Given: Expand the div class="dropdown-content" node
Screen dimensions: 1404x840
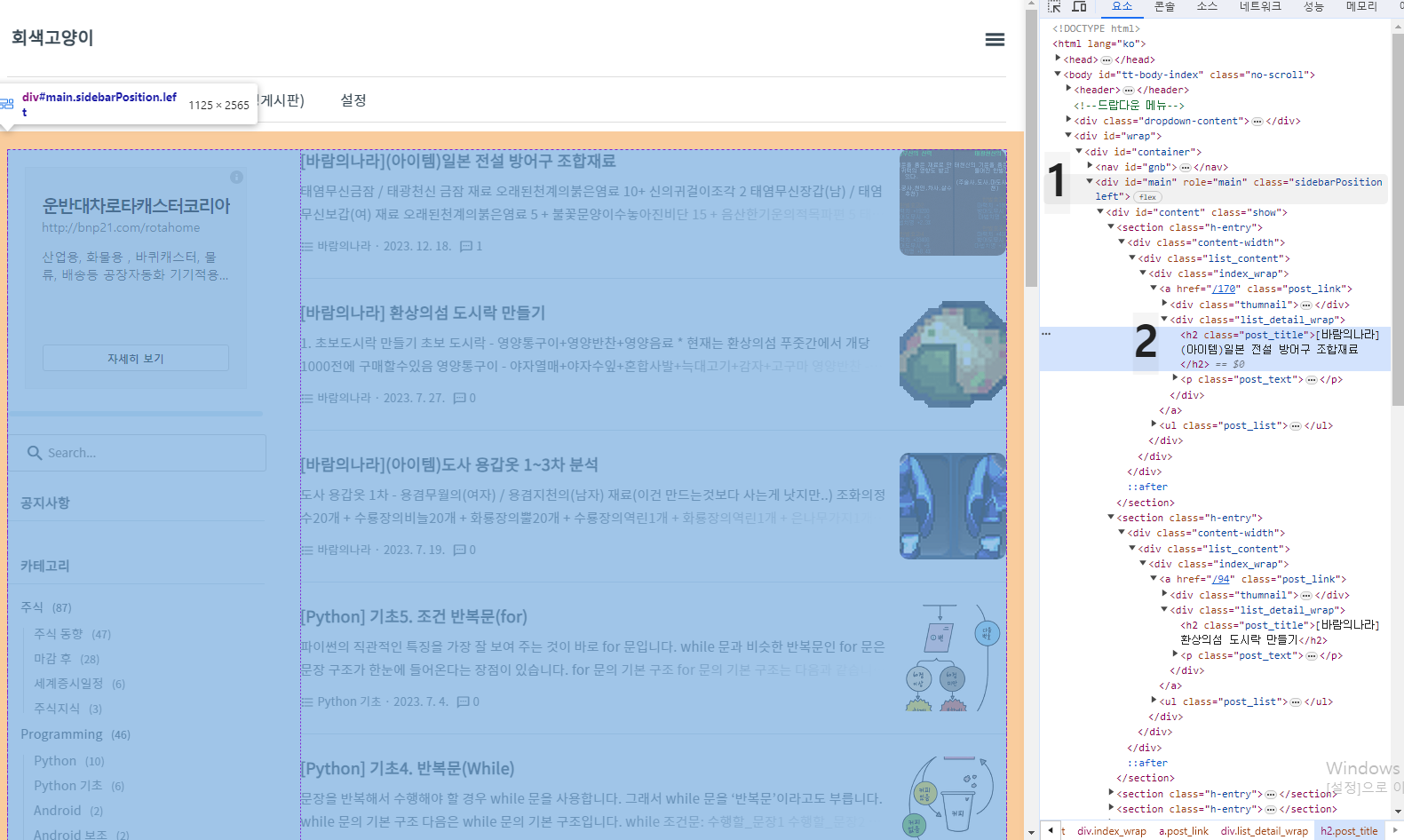Looking at the screenshot, I should coord(1068,120).
